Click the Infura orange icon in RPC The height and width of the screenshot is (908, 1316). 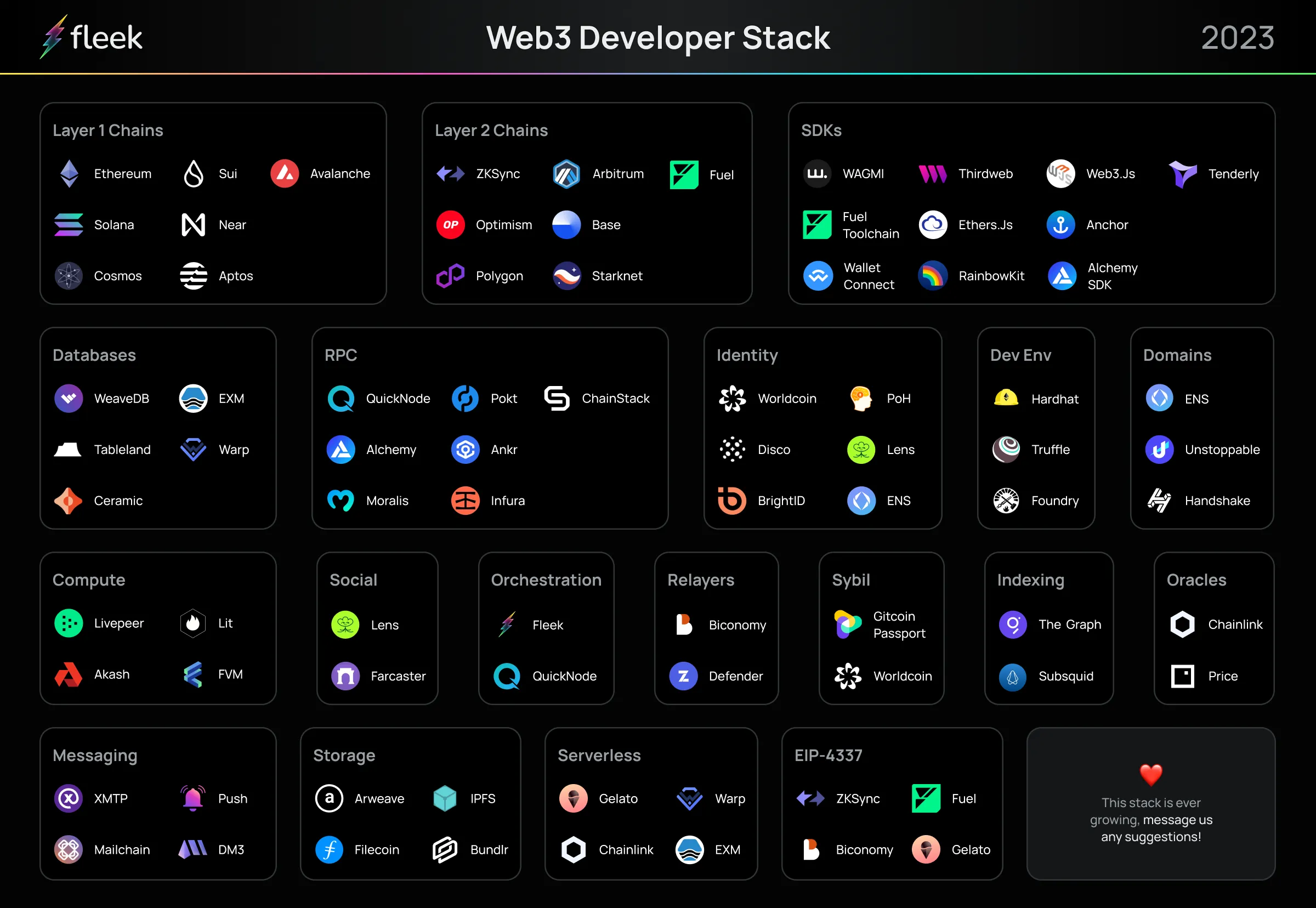click(465, 501)
